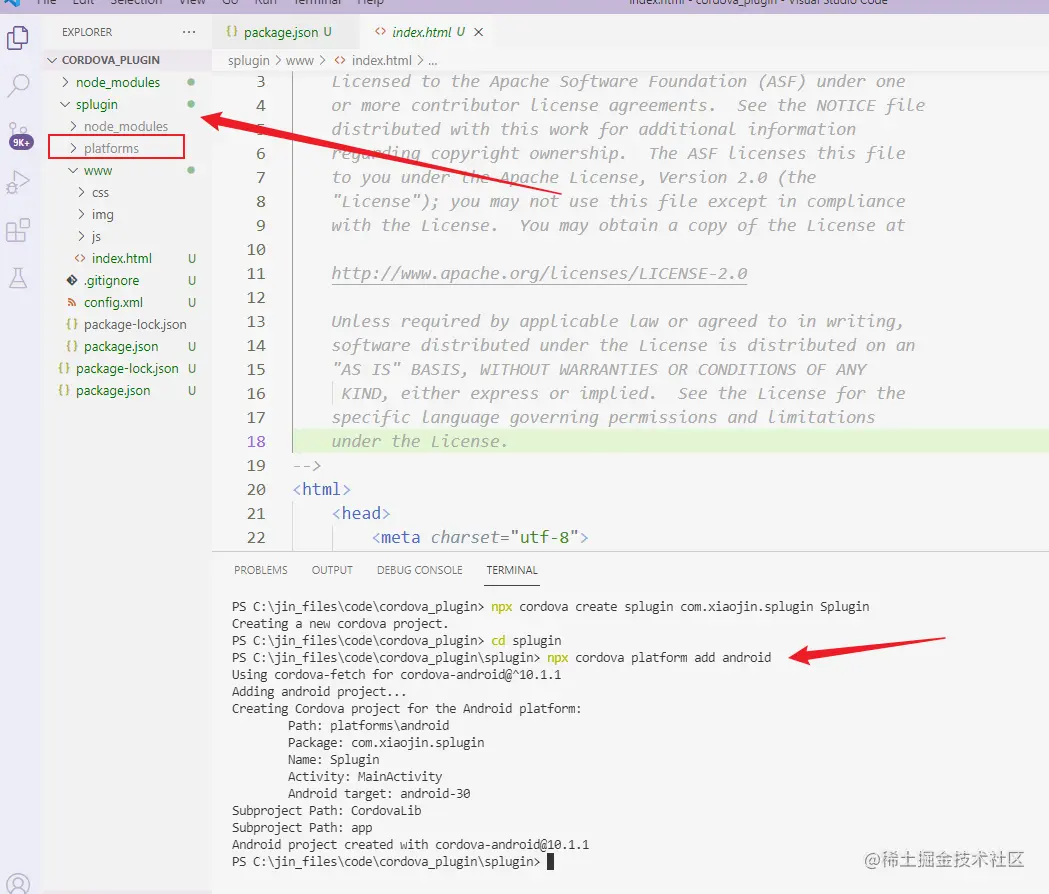Click www breadcrumb segment
Image resolution: width=1049 pixels, height=894 pixels.
[300, 60]
